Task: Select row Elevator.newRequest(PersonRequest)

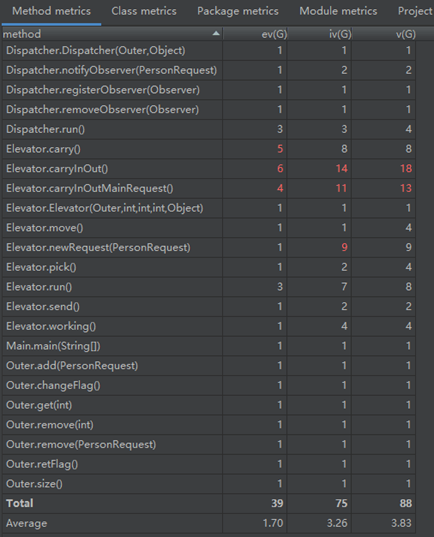Action: point(209,248)
